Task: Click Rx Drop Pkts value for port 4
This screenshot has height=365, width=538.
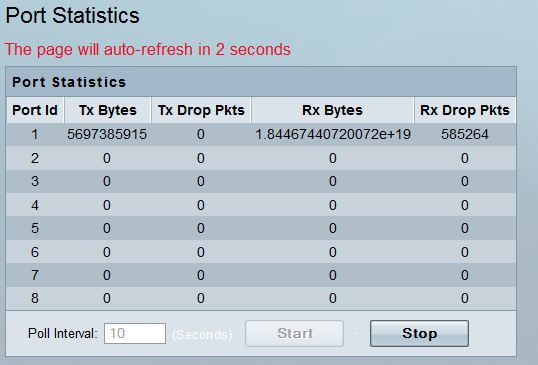Action: click(465, 205)
